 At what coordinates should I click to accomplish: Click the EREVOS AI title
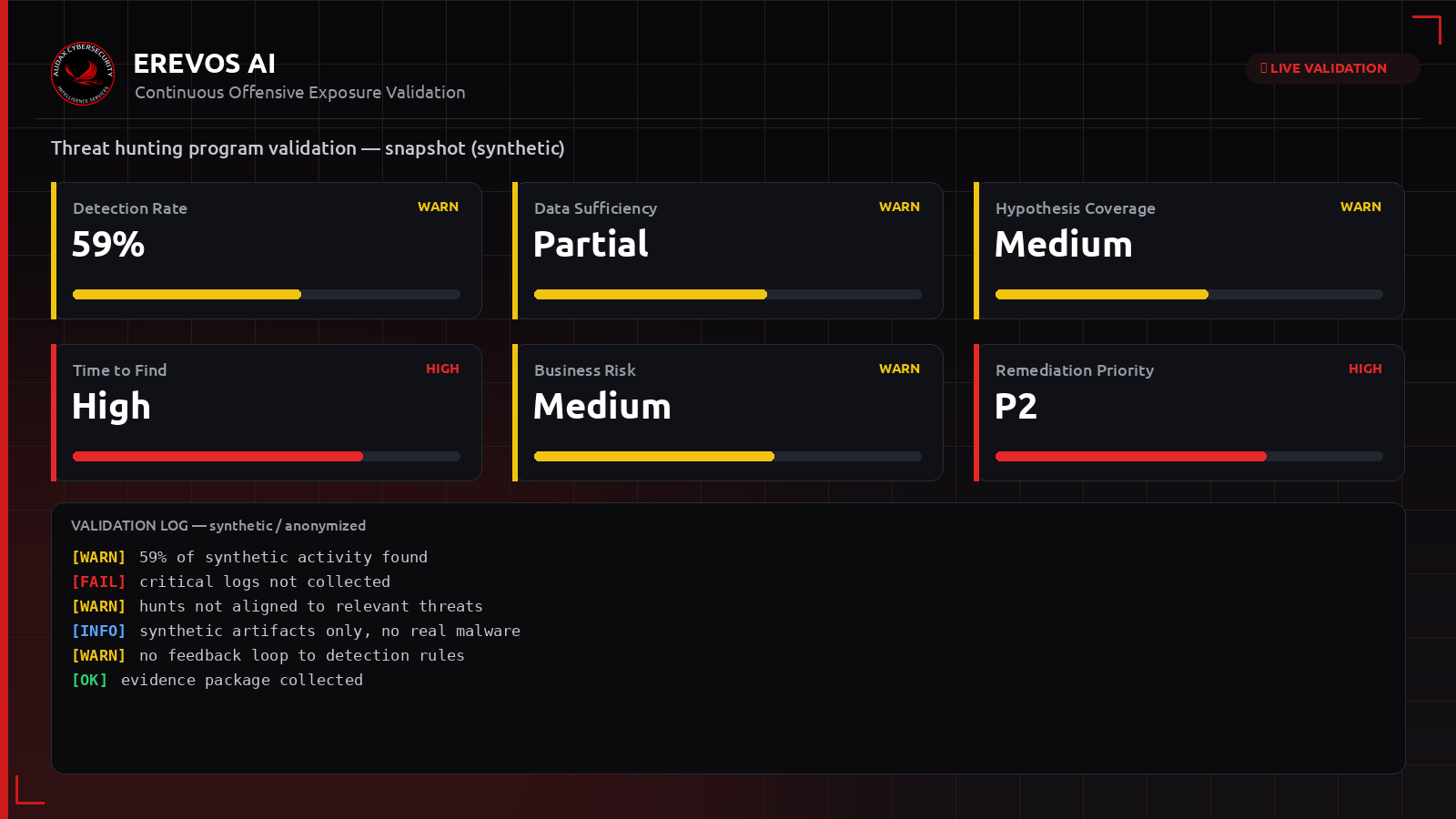pyautogui.click(x=204, y=64)
